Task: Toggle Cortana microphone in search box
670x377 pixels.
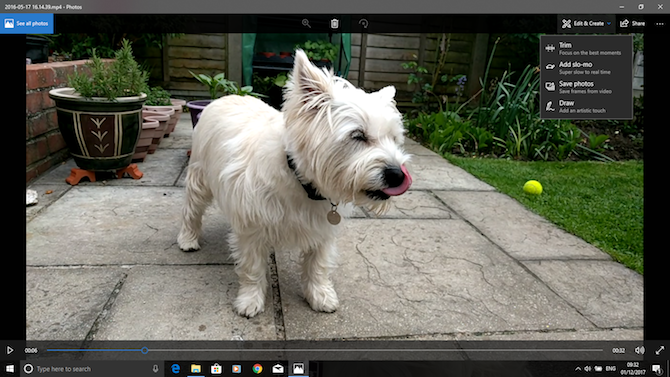Action: (156, 368)
